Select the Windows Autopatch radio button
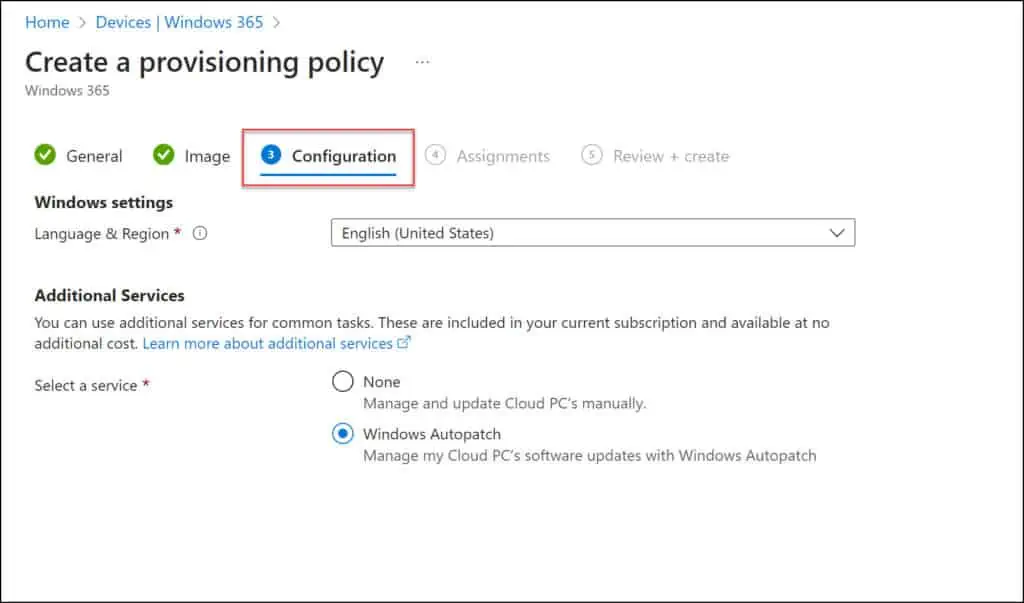 343,434
